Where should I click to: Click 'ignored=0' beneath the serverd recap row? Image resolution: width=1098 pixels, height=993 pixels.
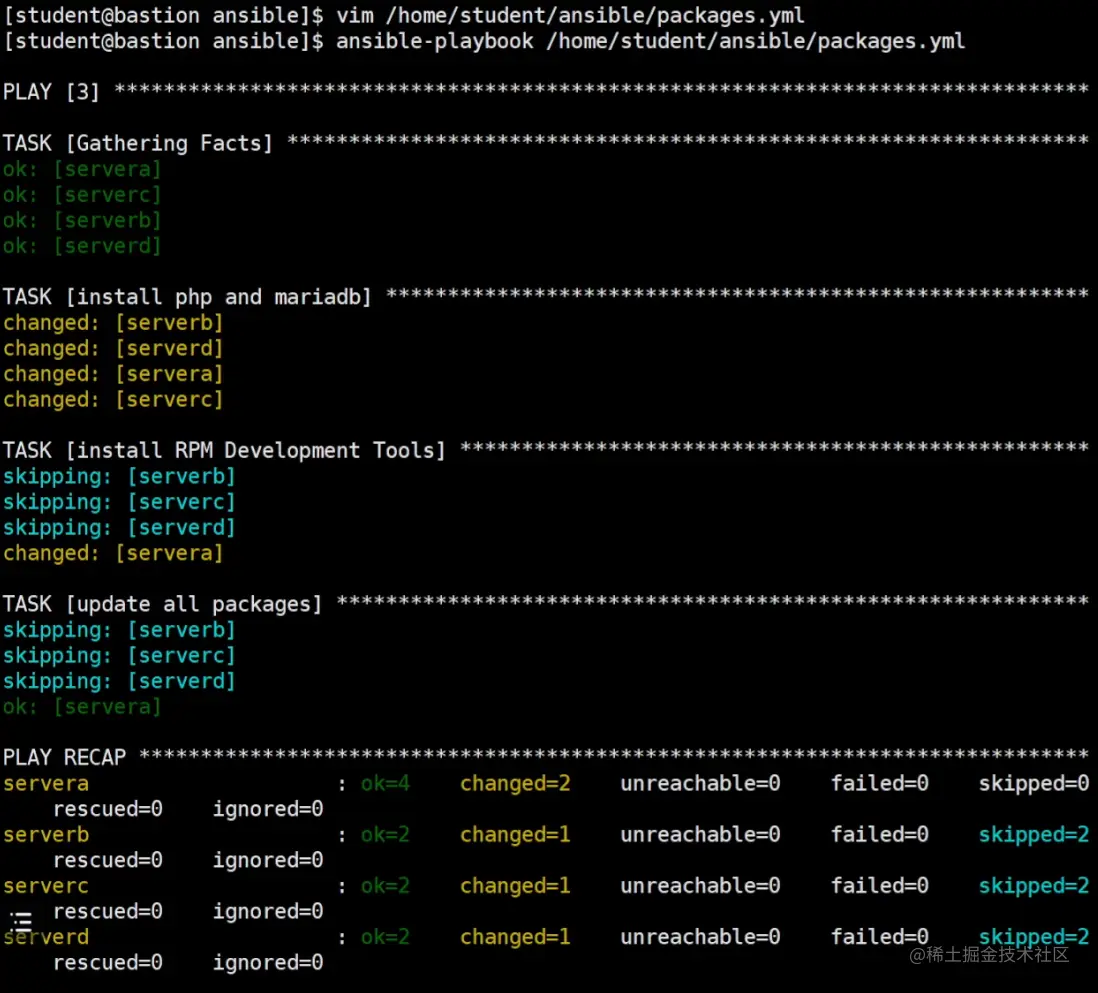268,963
